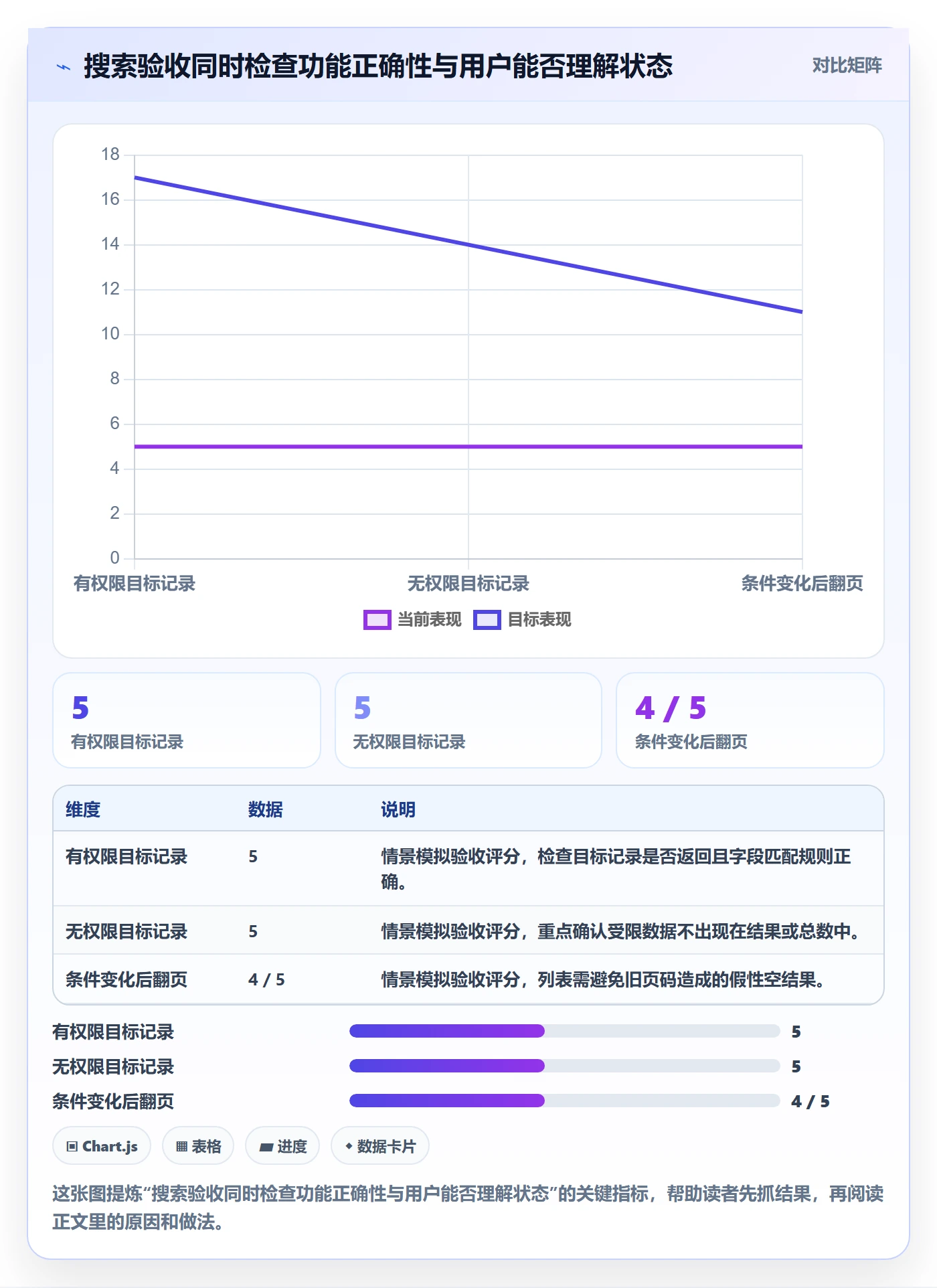
Task: Click the 说明 column header
Action: (x=398, y=809)
